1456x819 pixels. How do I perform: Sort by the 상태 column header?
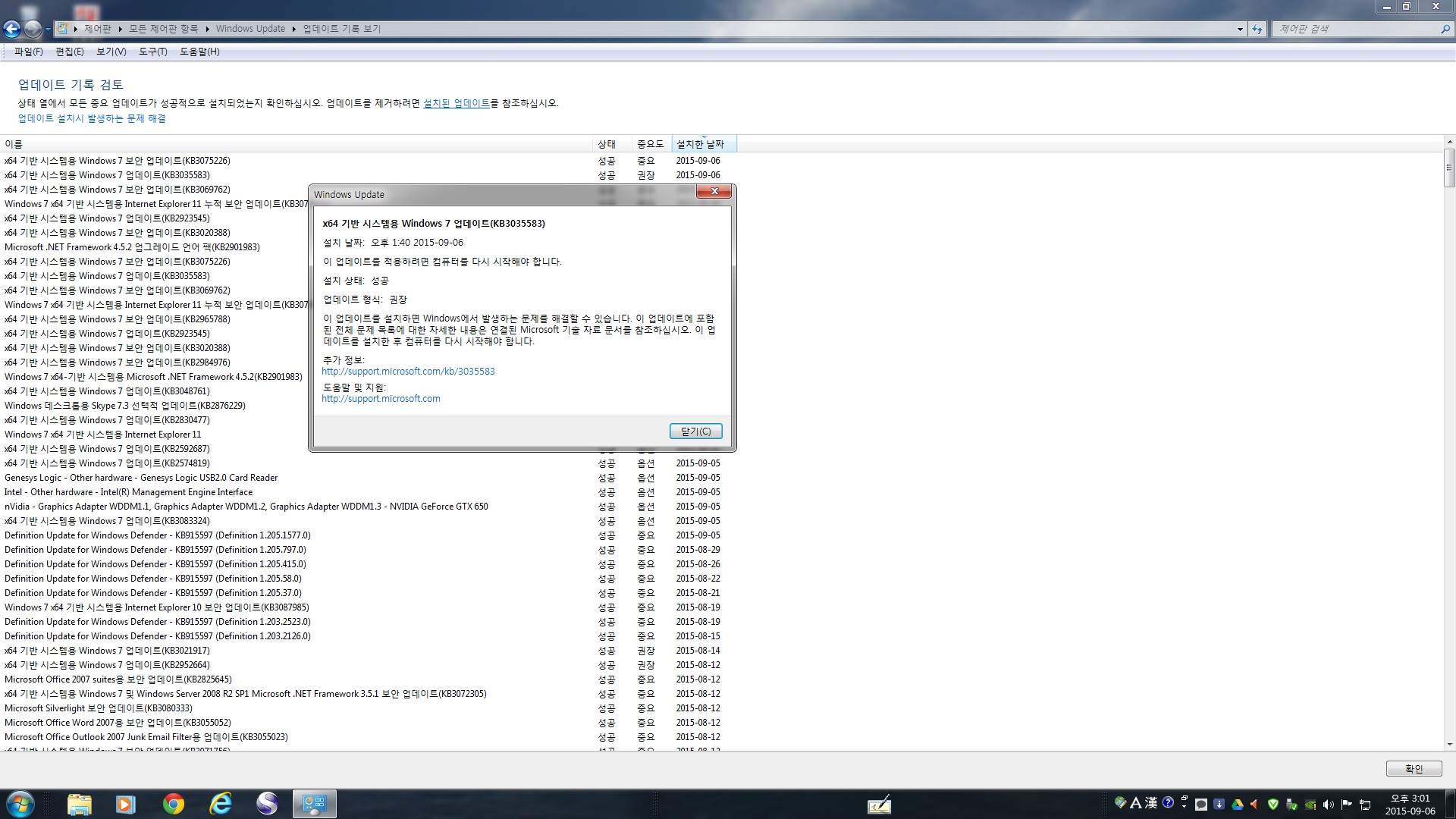pos(613,144)
